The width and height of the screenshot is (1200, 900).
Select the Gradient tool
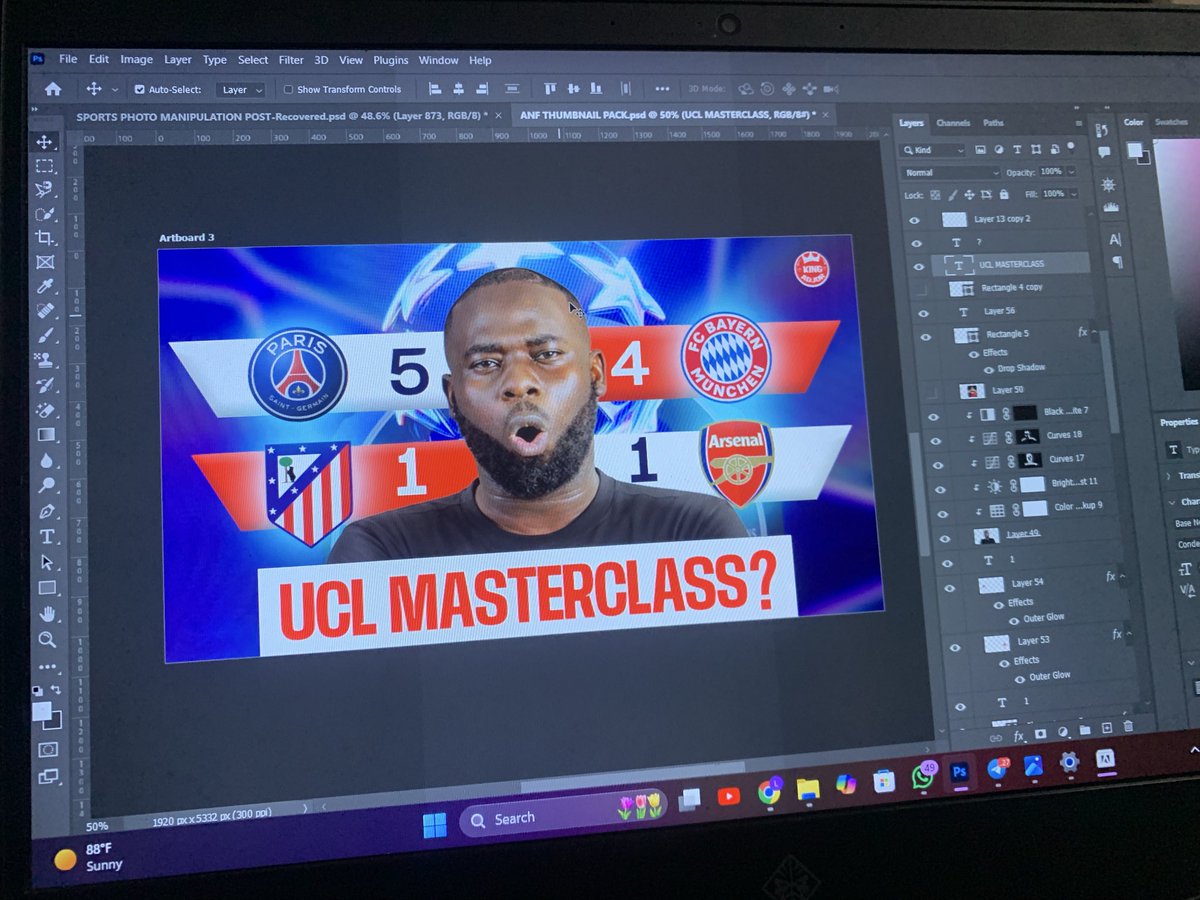(x=46, y=435)
